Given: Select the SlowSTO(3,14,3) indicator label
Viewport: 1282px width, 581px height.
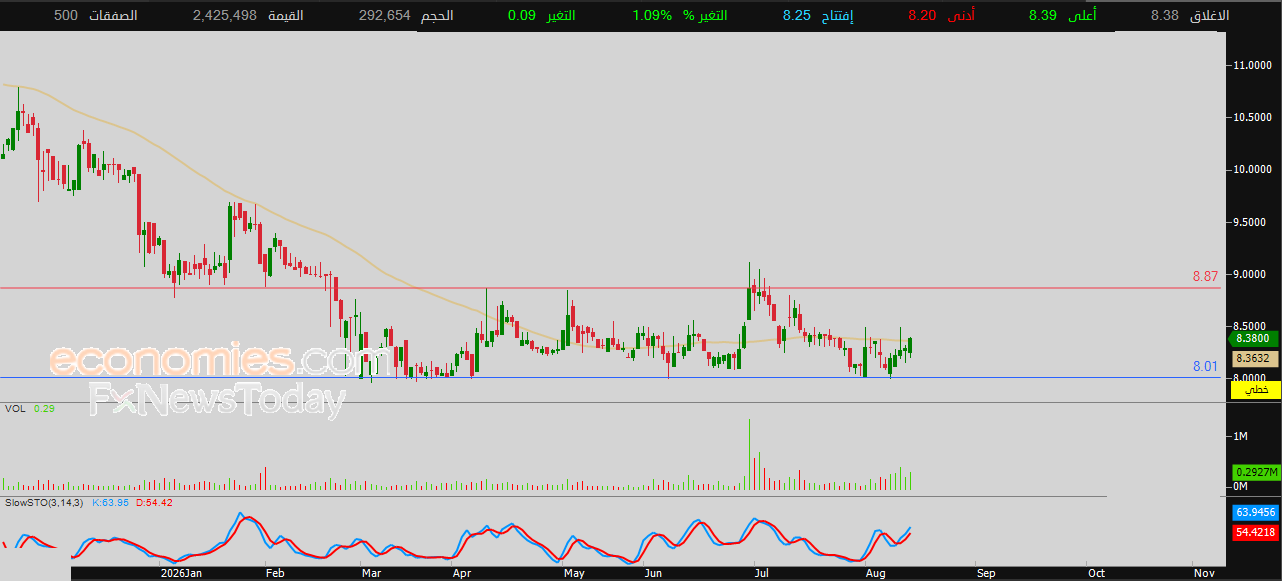Looking at the screenshot, I should click(x=45, y=502).
